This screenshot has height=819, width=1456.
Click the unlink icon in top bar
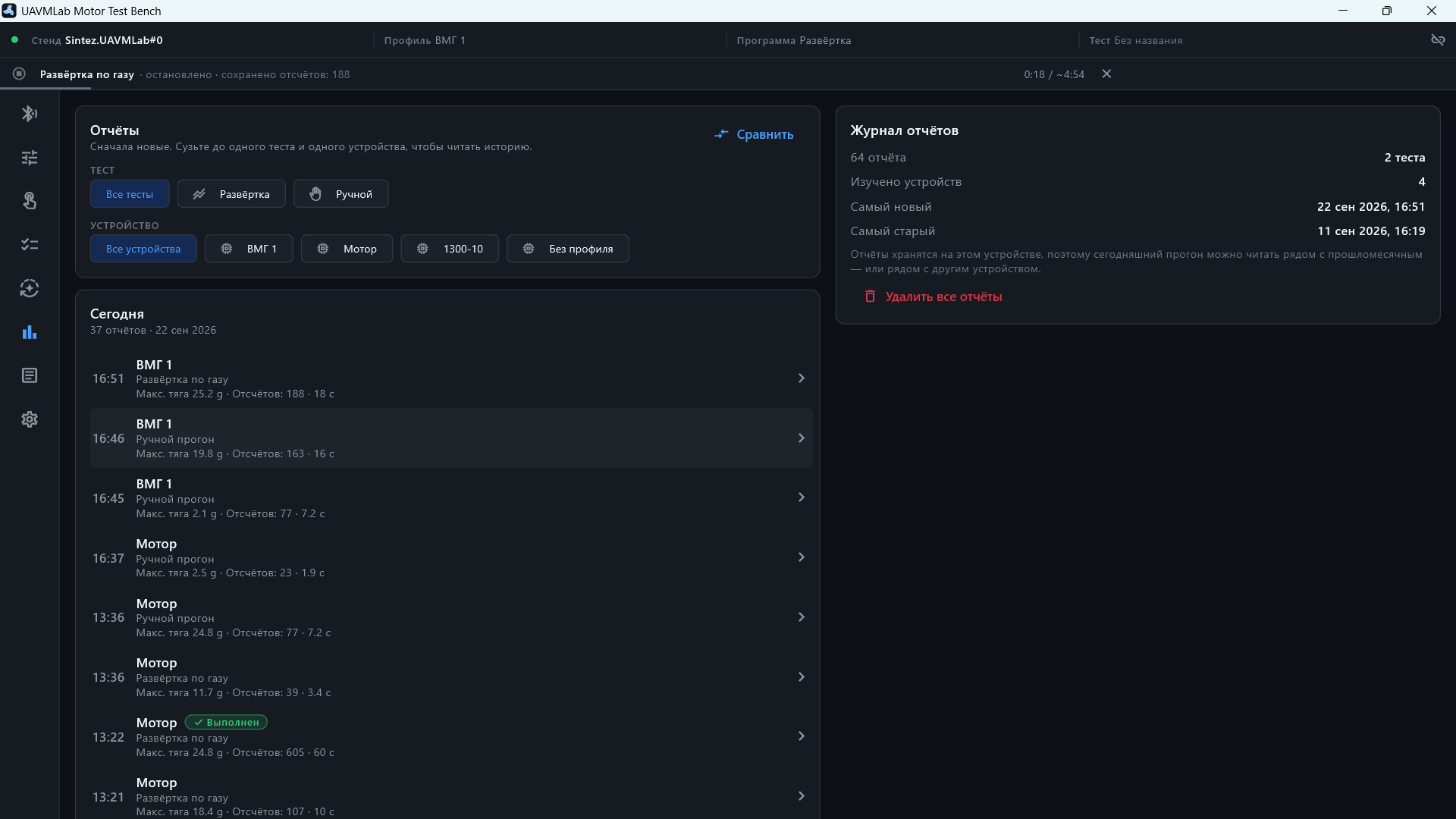pos(1438,40)
